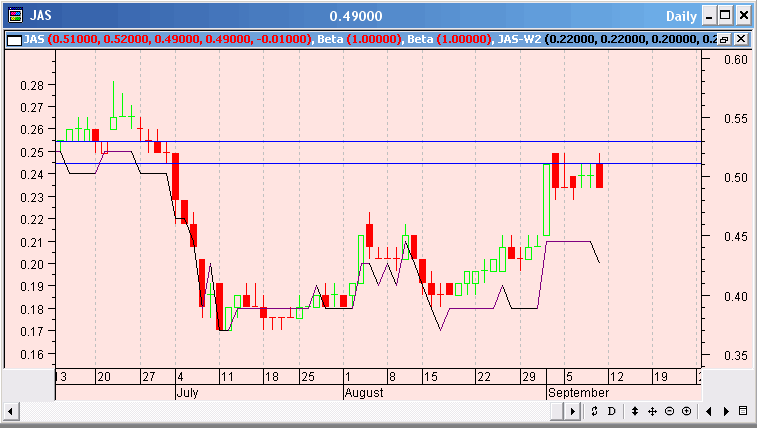Click the upper blue horizontal line
757x428 pixels.
click(378, 141)
